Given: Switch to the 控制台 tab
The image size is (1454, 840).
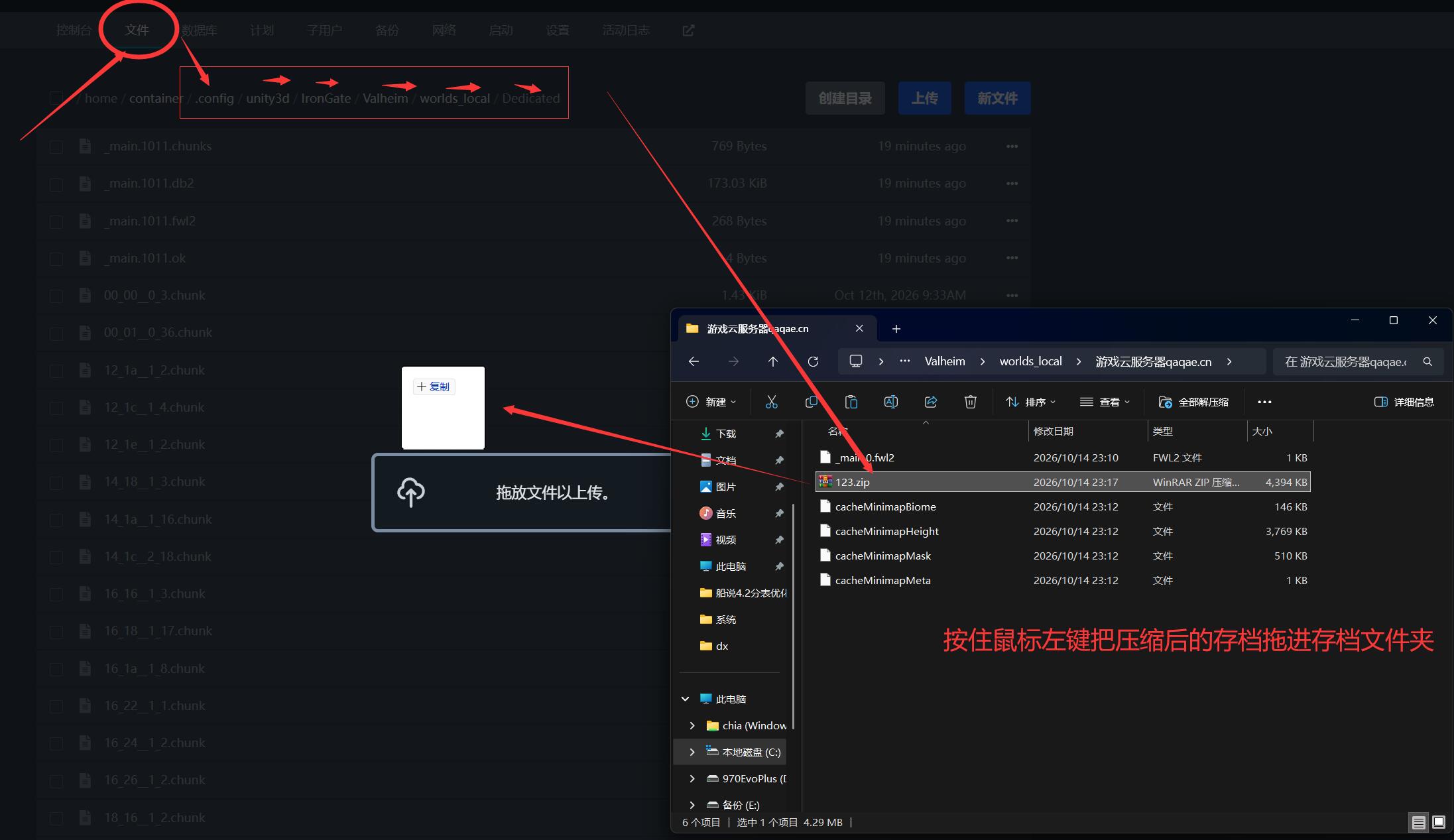Looking at the screenshot, I should [x=74, y=30].
